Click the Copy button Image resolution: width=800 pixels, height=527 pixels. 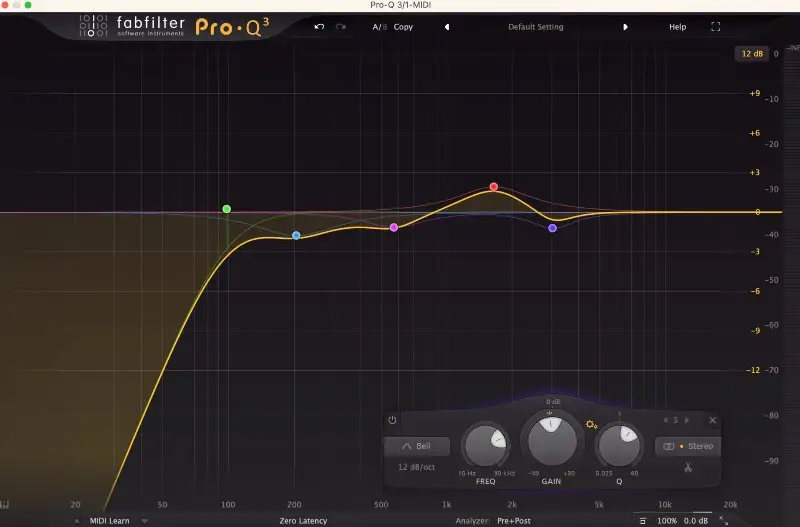[x=403, y=27]
